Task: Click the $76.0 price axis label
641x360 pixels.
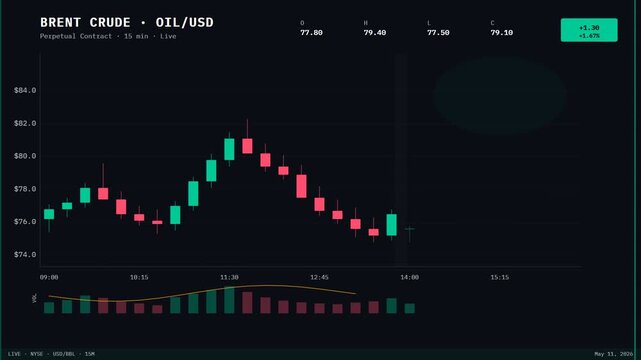Action: click(25, 221)
